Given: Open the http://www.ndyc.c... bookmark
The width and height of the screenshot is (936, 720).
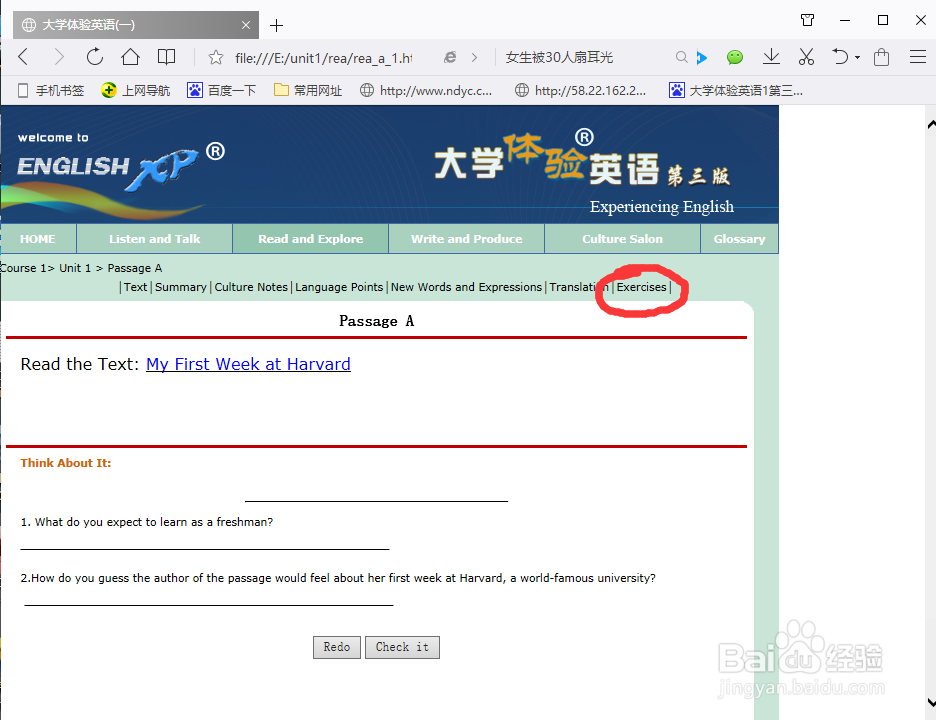Looking at the screenshot, I should click(426, 90).
